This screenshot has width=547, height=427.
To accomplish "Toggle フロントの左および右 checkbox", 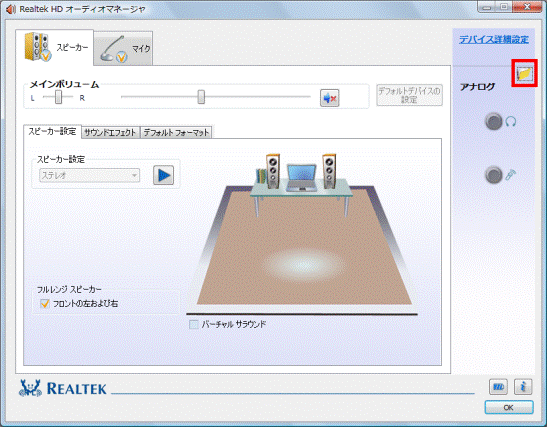I will coord(44,304).
